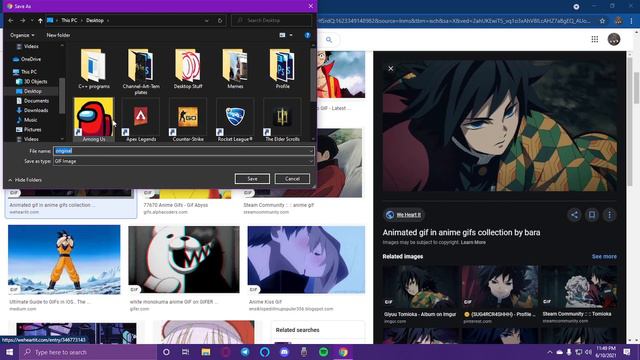
Task: Click the Cancel button
Action: pyautogui.click(x=292, y=179)
